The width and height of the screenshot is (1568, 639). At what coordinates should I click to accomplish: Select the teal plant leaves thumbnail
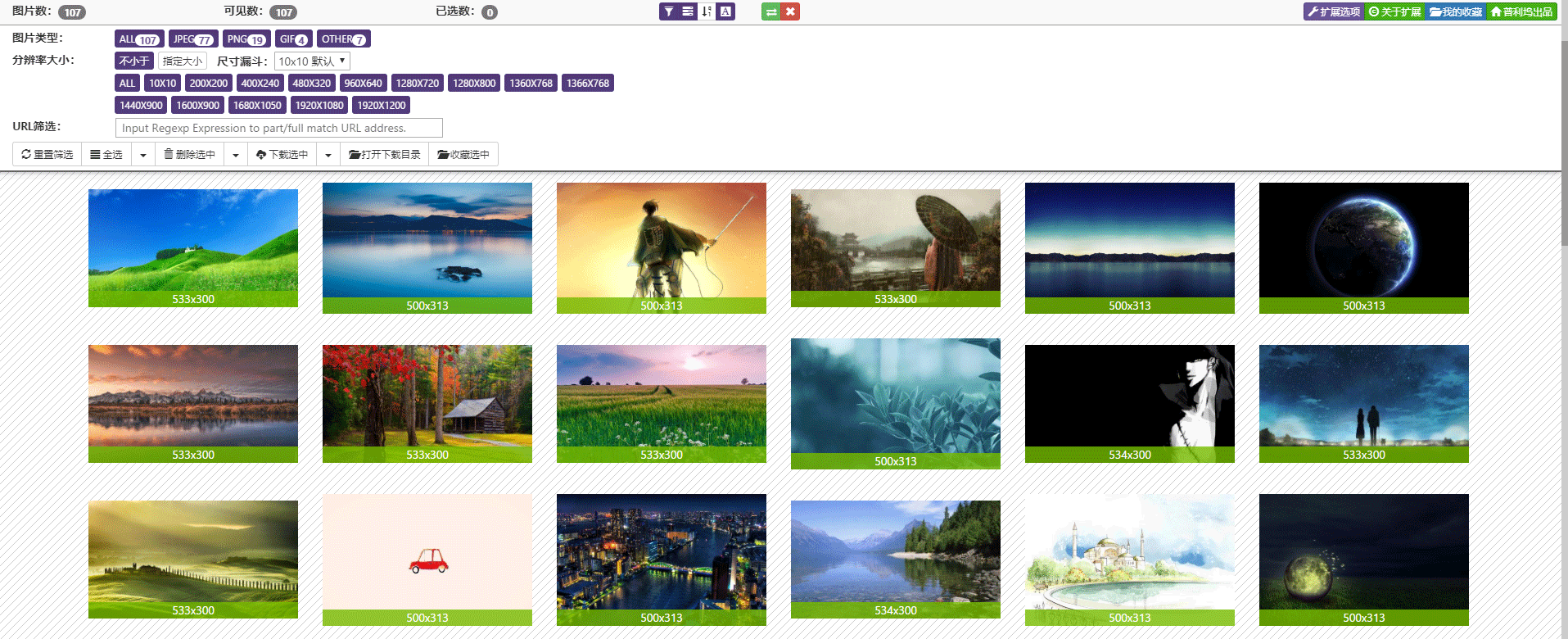896,404
